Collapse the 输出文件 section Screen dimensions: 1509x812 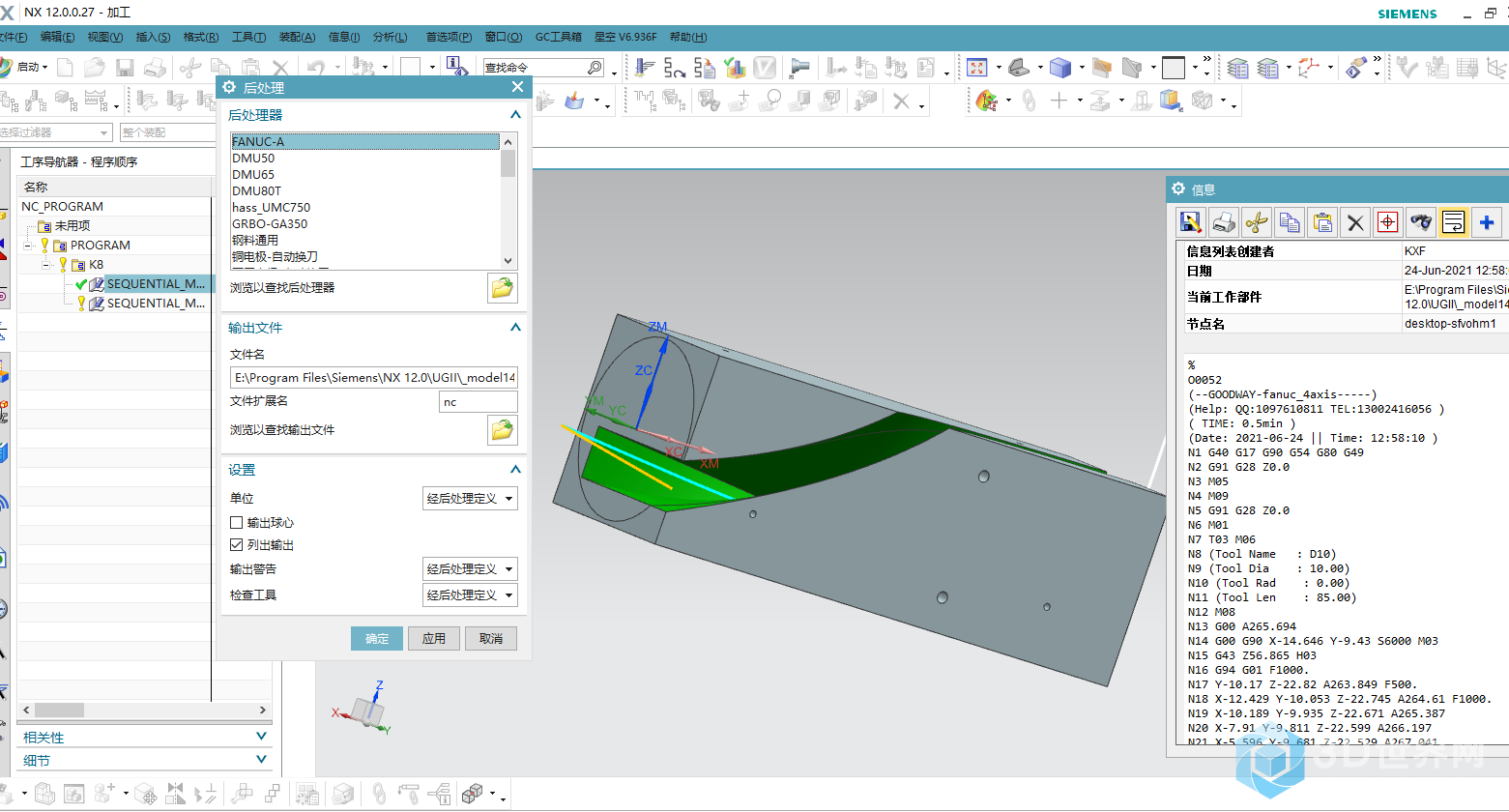tap(515, 328)
